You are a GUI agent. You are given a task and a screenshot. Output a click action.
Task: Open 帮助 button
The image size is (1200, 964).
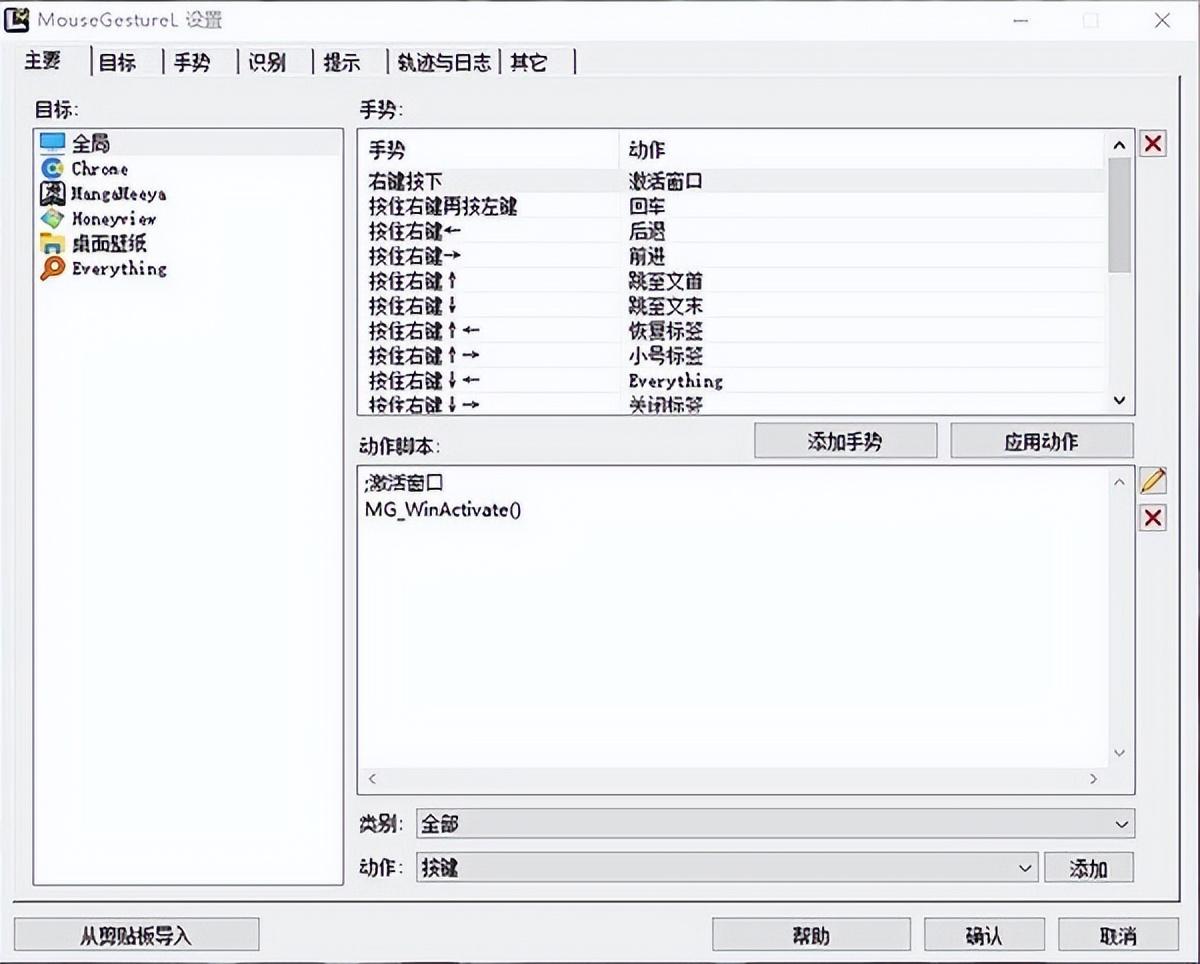(811, 935)
